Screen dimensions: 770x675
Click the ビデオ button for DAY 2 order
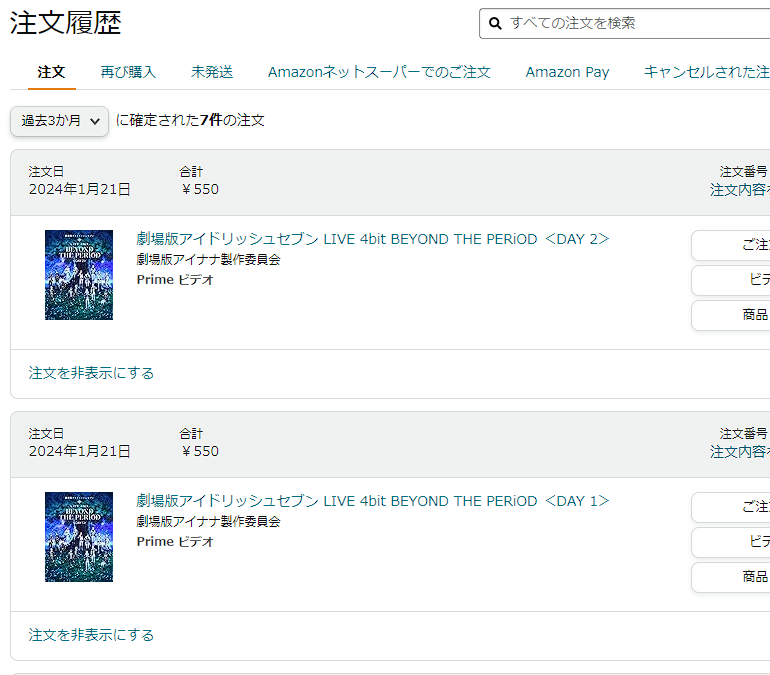731,280
